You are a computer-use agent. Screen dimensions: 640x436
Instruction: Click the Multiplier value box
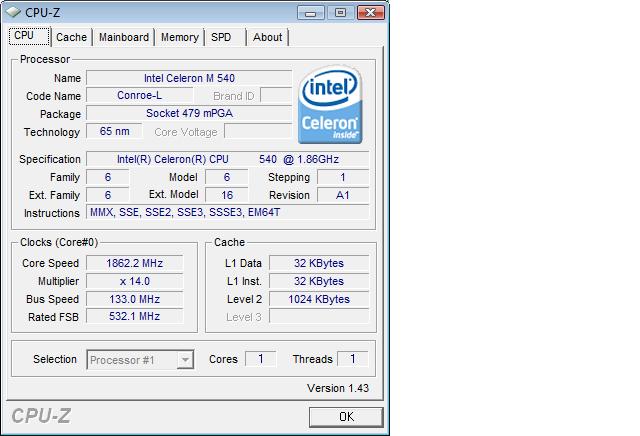pos(135,281)
